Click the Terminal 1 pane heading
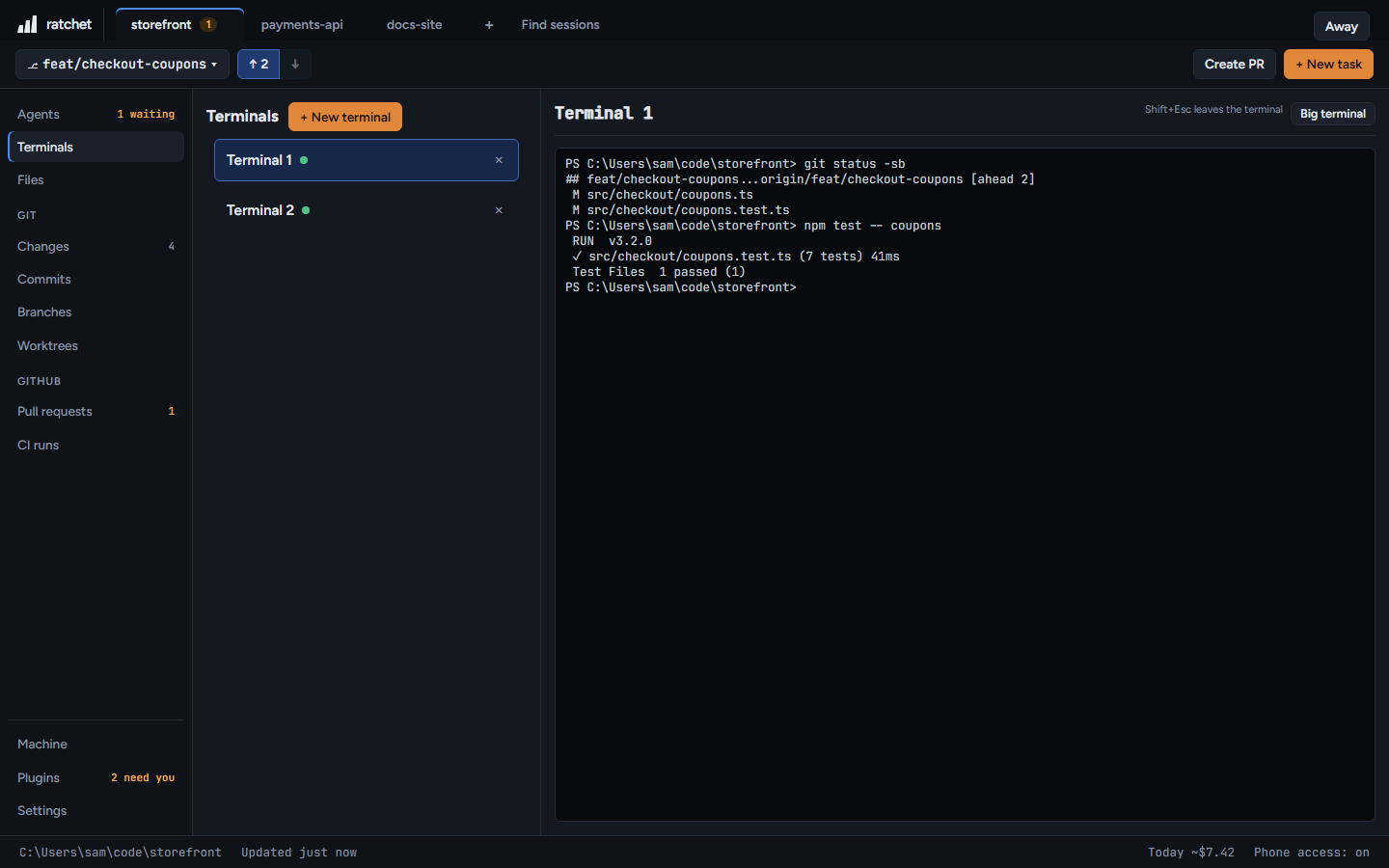The width and height of the screenshot is (1389, 868). point(604,113)
